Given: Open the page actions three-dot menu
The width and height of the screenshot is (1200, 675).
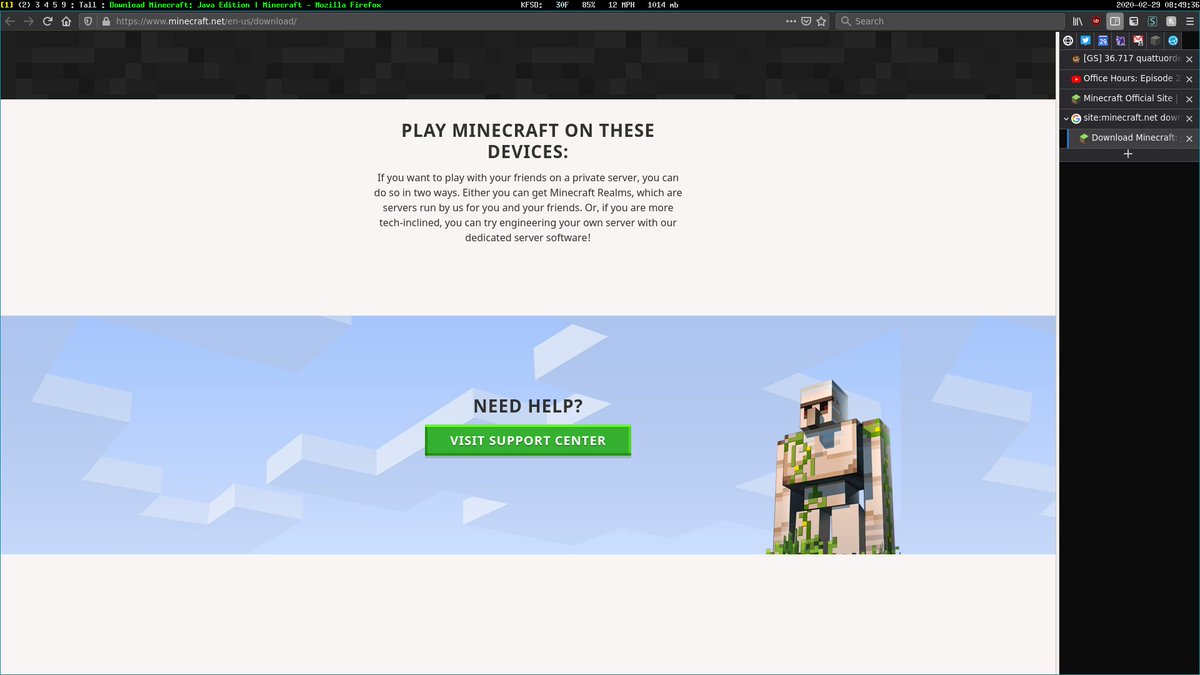Looking at the screenshot, I should [x=791, y=21].
